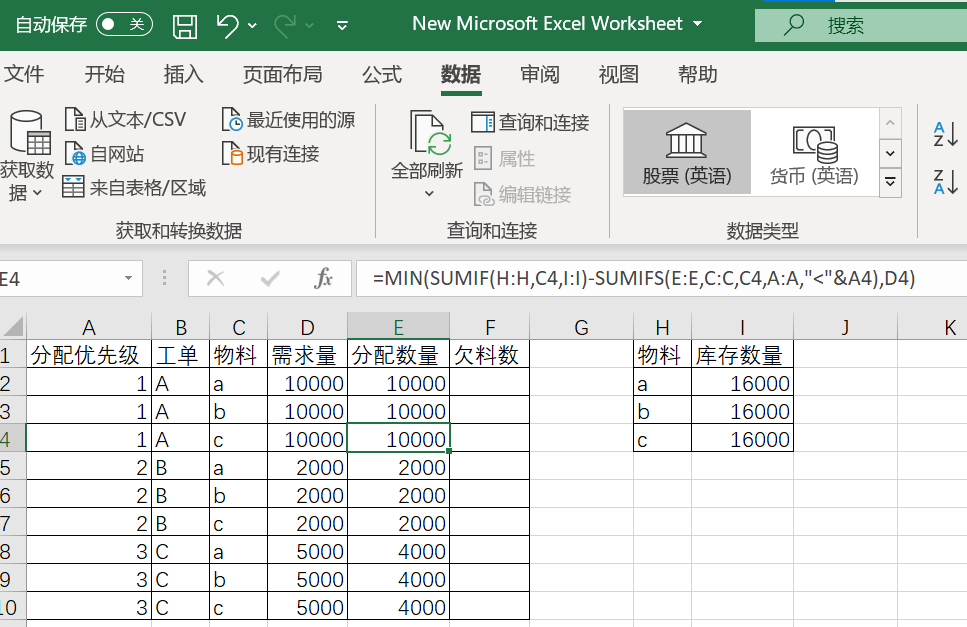The image size is (967, 627).
Task: Open the 文件 tab
Action: [23, 75]
